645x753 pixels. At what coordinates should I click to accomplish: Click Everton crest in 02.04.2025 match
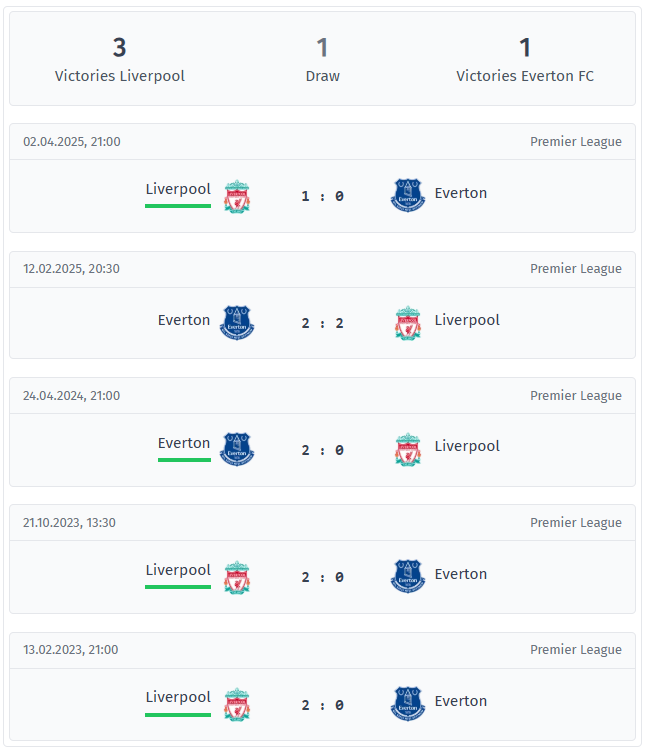pos(408,195)
